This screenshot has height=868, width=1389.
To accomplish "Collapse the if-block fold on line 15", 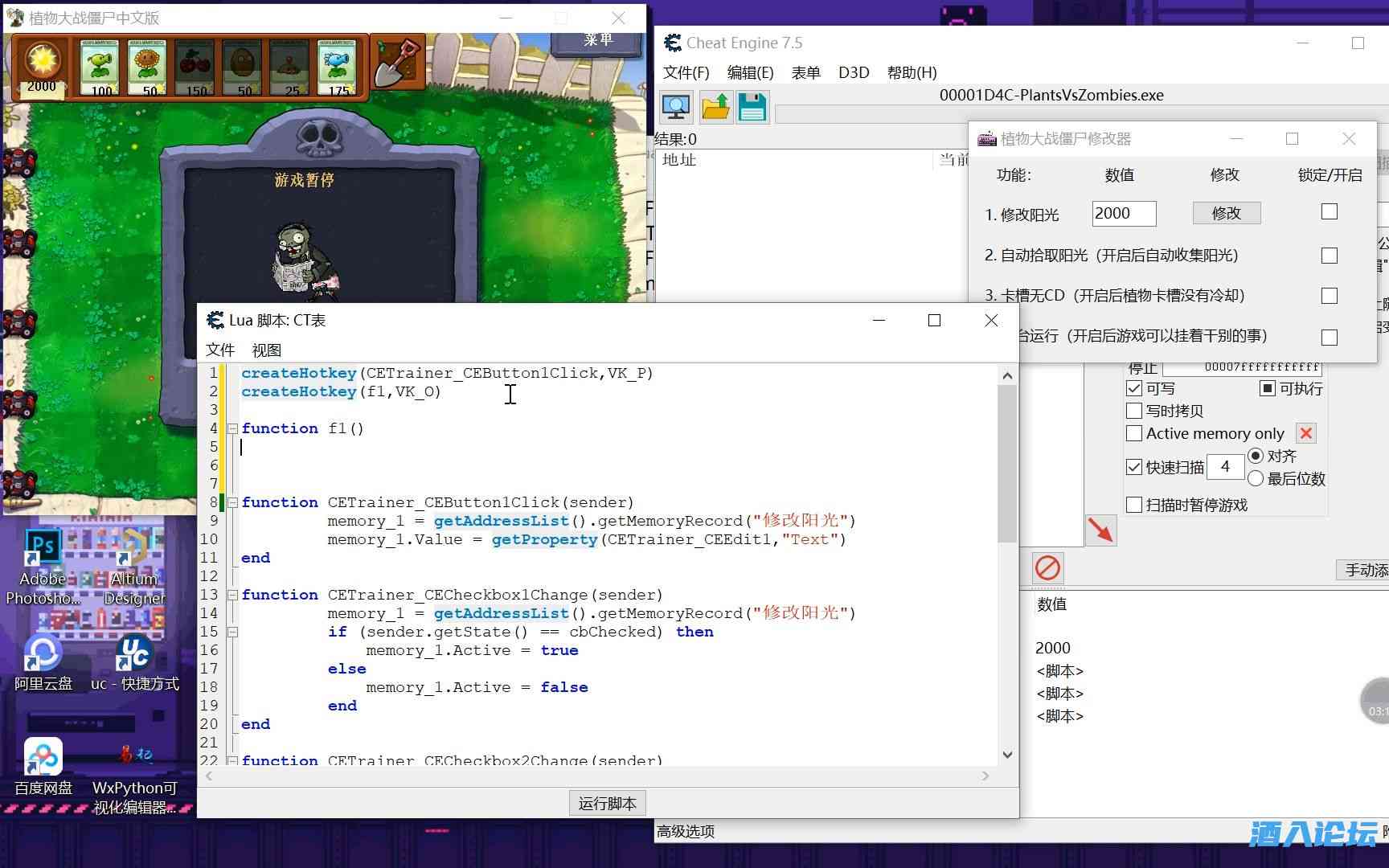I will point(232,632).
